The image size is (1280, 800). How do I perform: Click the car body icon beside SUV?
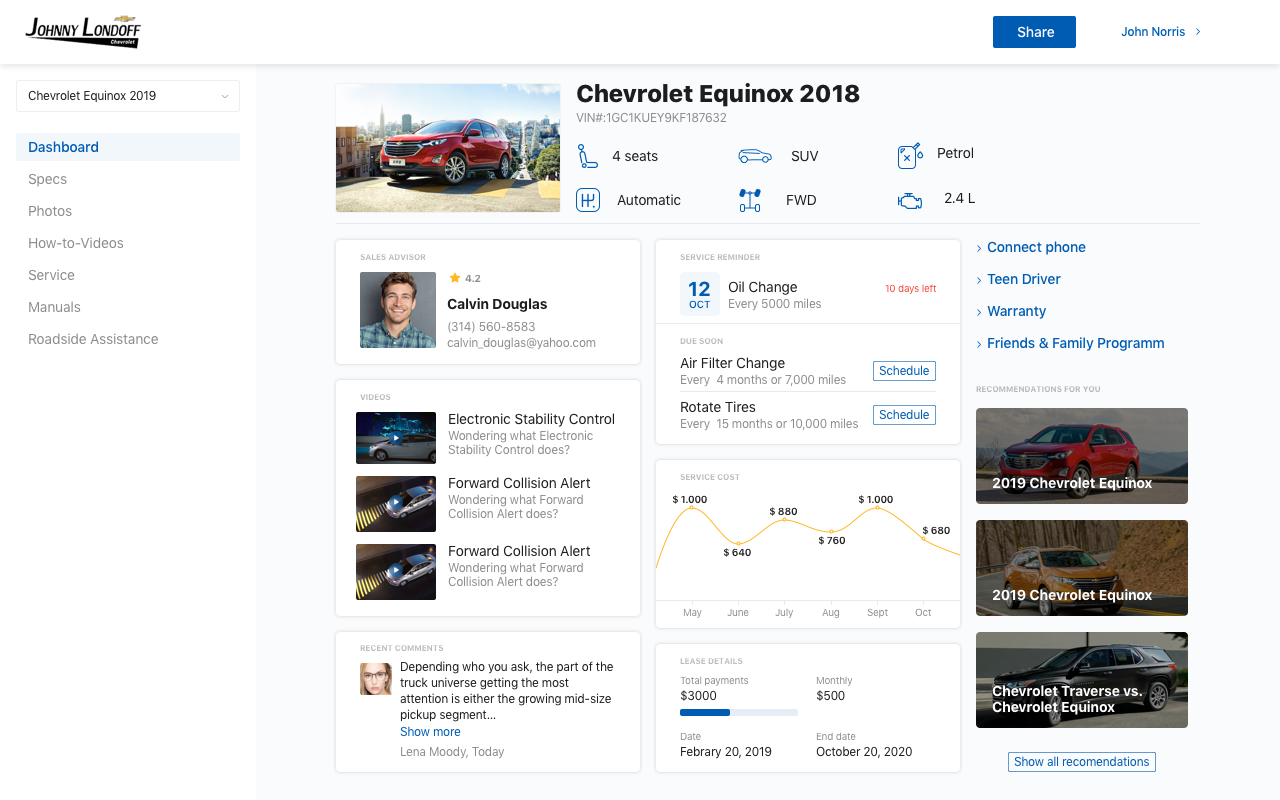[755, 156]
